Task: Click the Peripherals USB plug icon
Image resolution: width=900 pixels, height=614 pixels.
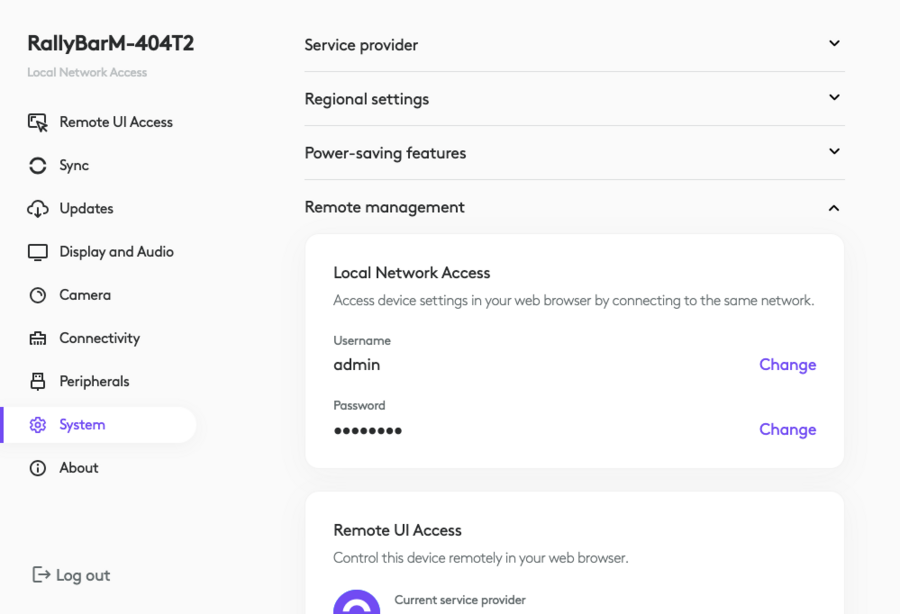Action: point(38,382)
